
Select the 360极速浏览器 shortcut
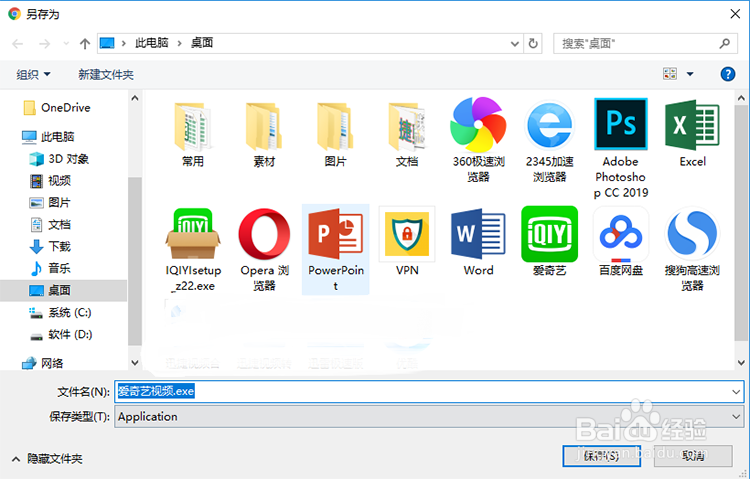click(478, 140)
